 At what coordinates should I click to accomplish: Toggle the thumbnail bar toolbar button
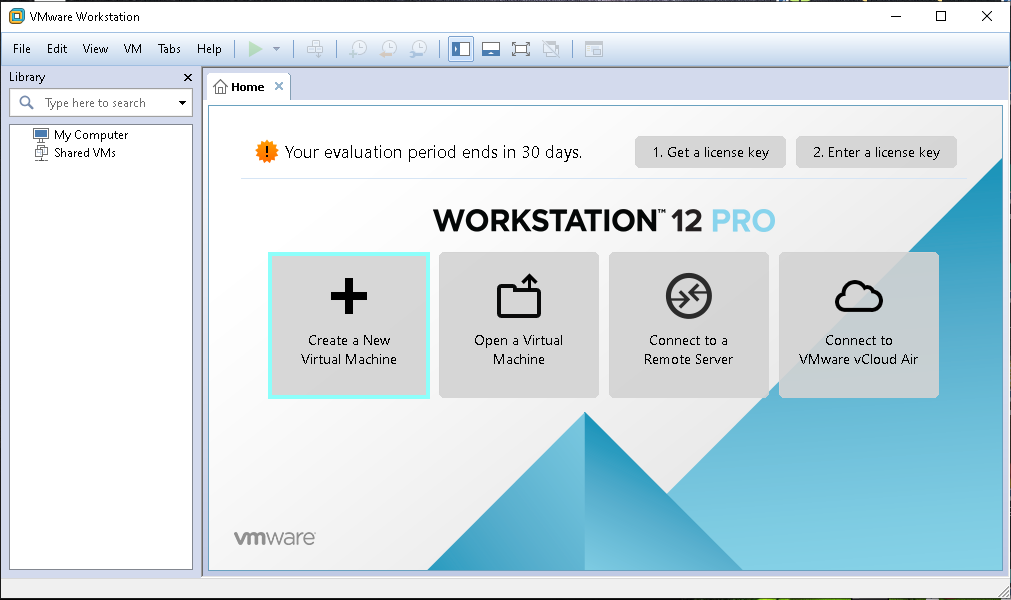coord(491,49)
